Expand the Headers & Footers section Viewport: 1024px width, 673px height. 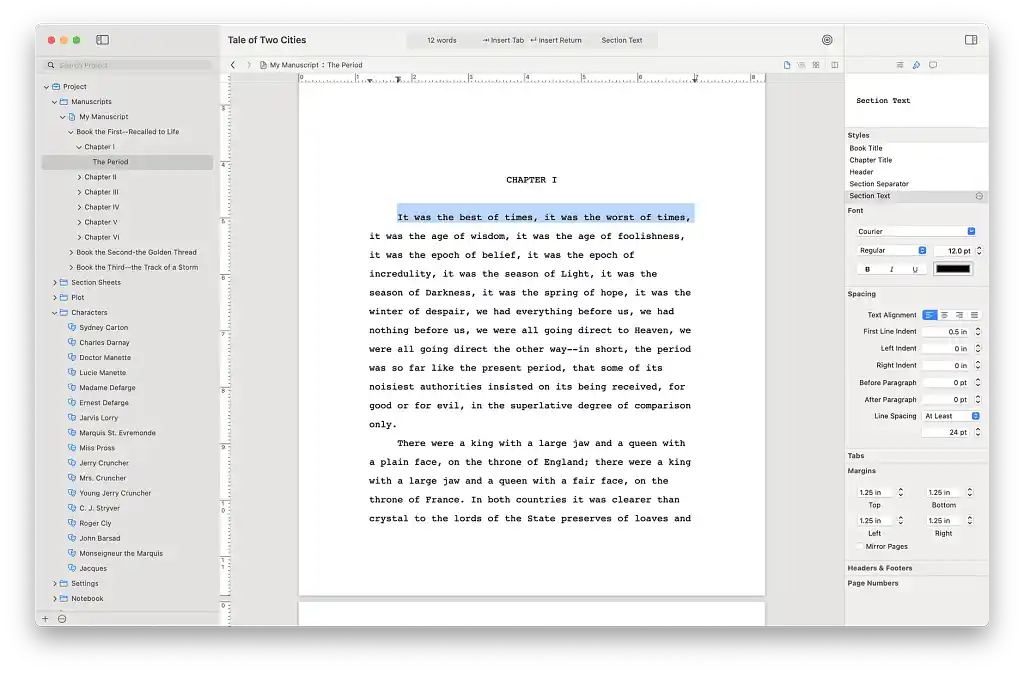tap(880, 568)
